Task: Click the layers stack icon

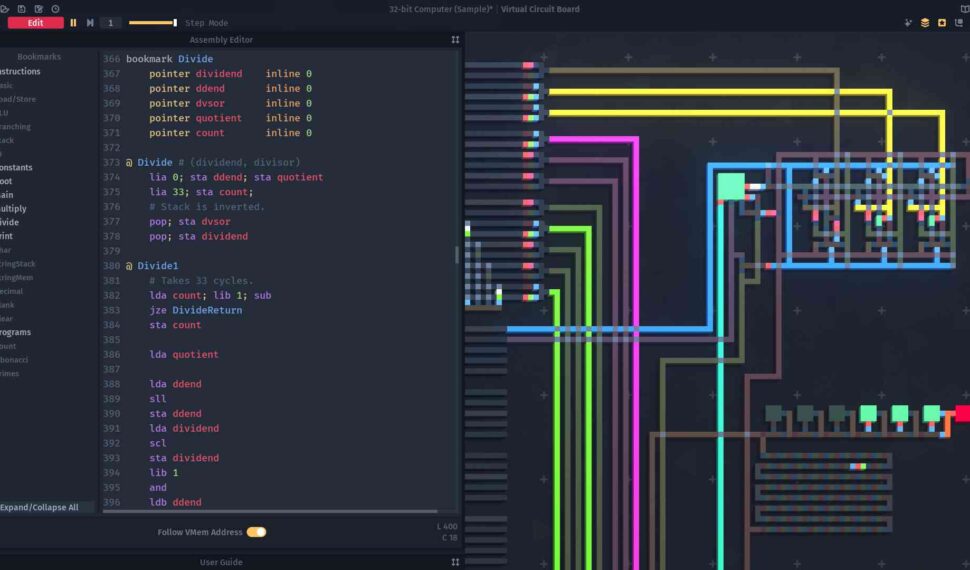Action: pyautogui.click(x=925, y=23)
